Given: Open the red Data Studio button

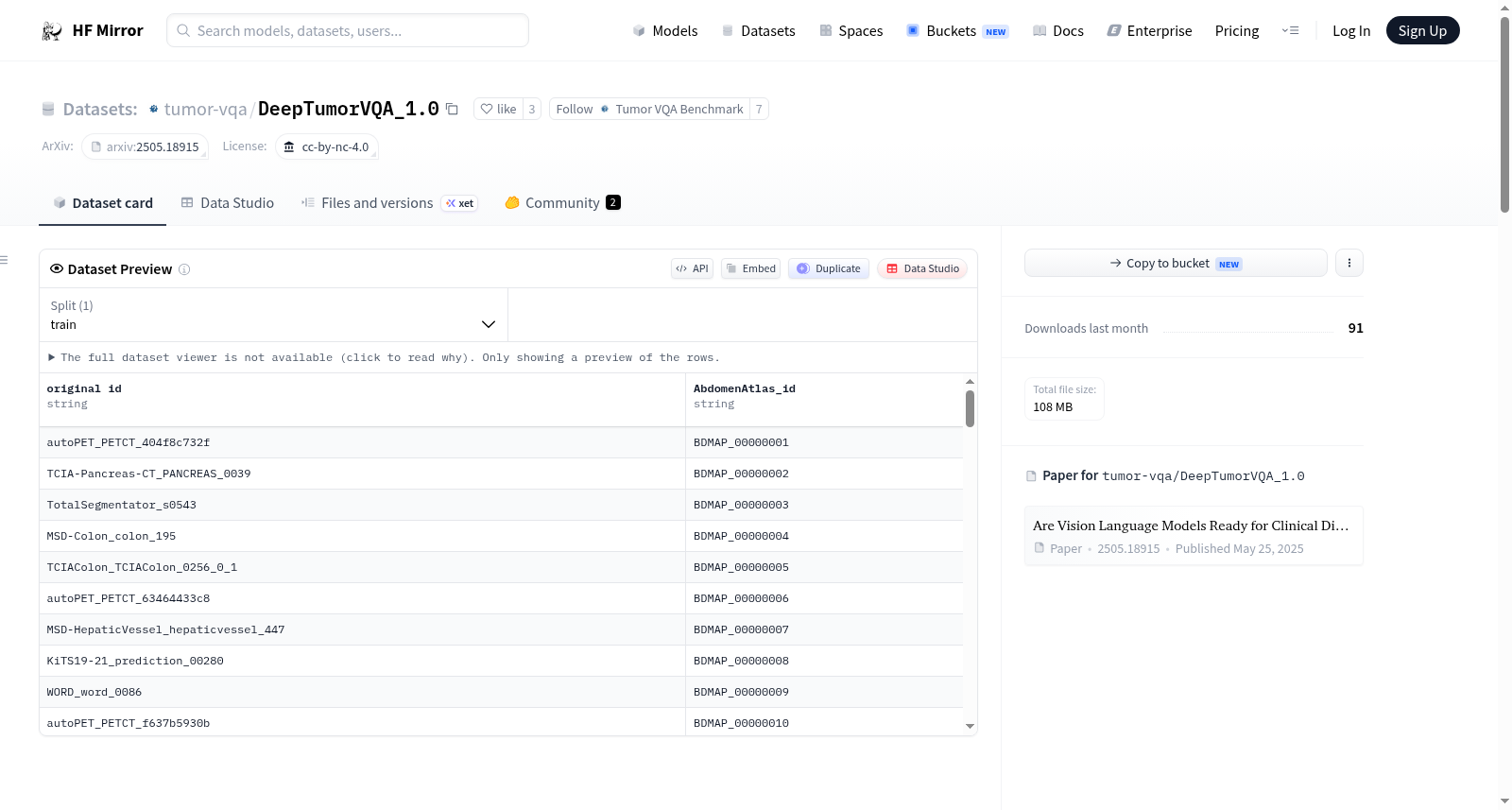Looking at the screenshot, I should tap(922, 268).
